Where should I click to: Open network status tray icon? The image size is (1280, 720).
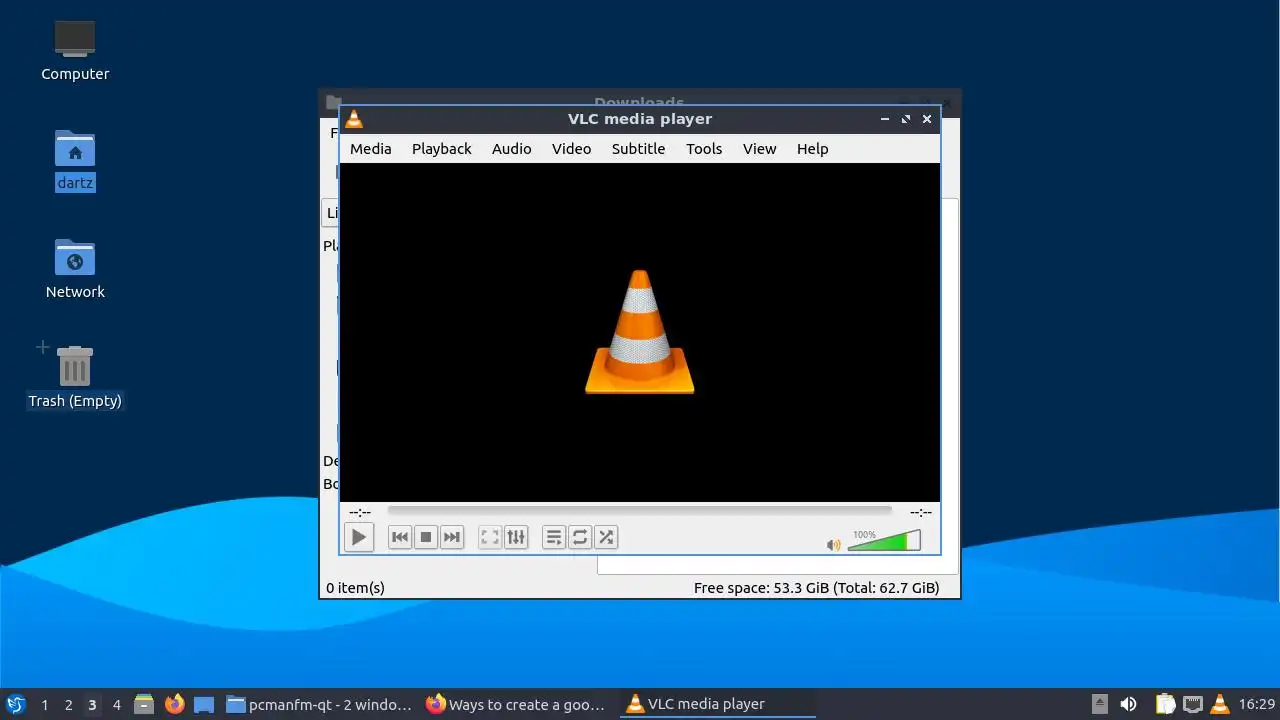[1192, 704]
